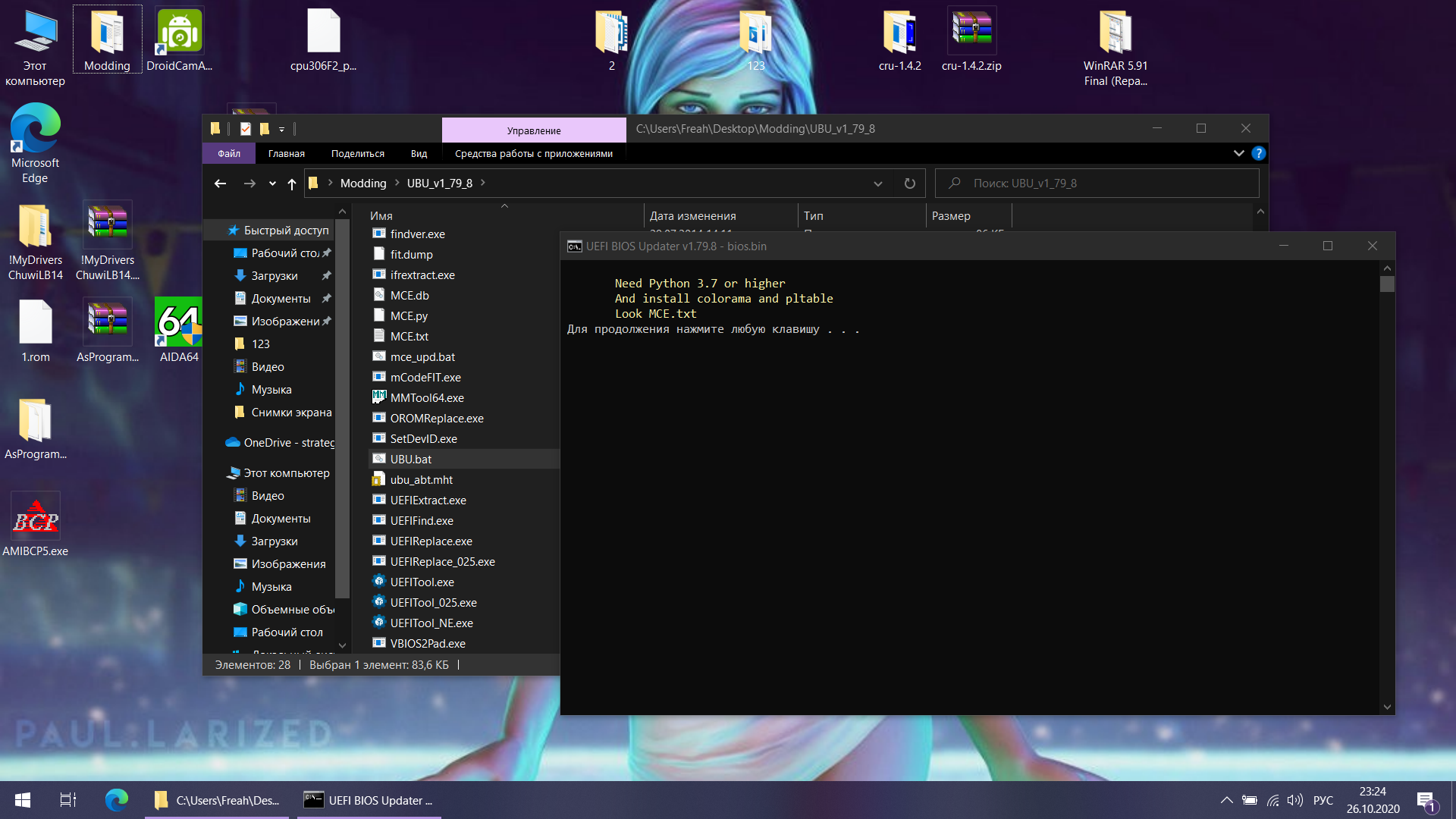Expand the ribbon with the chevron

click(1238, 153)
